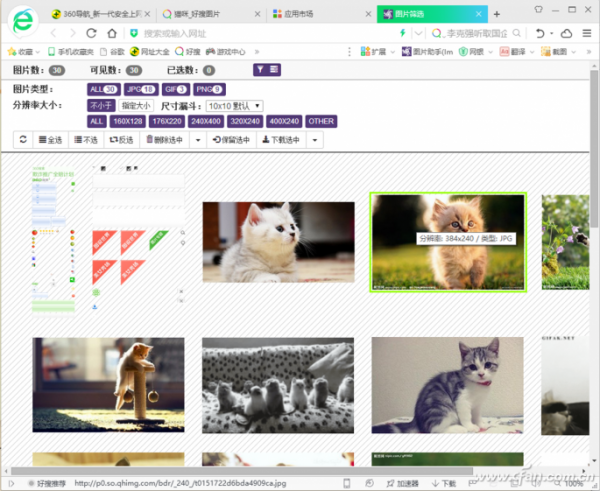The image size is (600, 491).
Task: Open new tab with plus icon
Action: pos(497,14)
